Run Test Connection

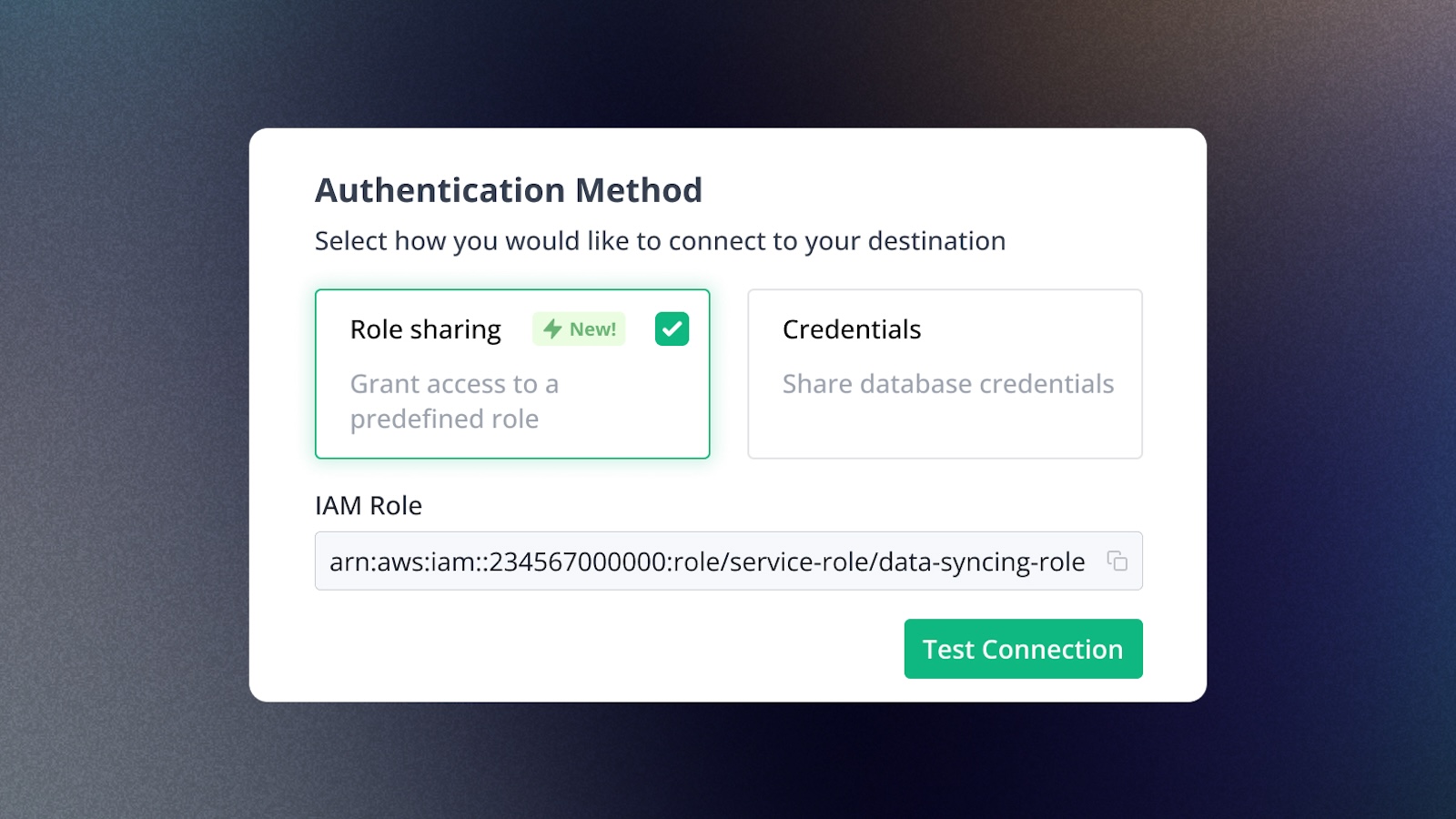1023,649
